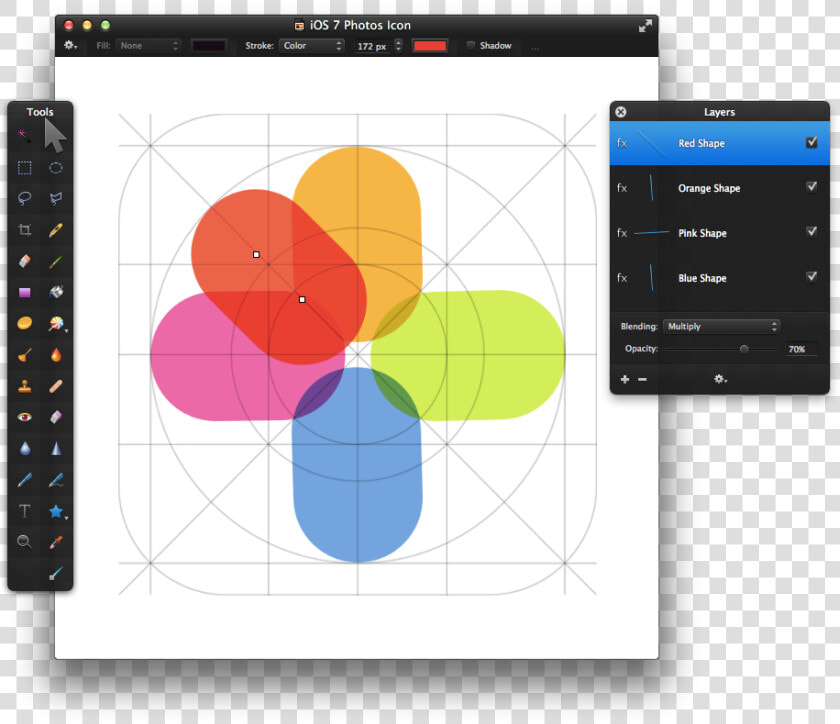This screenshot has width=840, height=724.
Task: Show more options via ellipsis button
Action: point(535,48)
